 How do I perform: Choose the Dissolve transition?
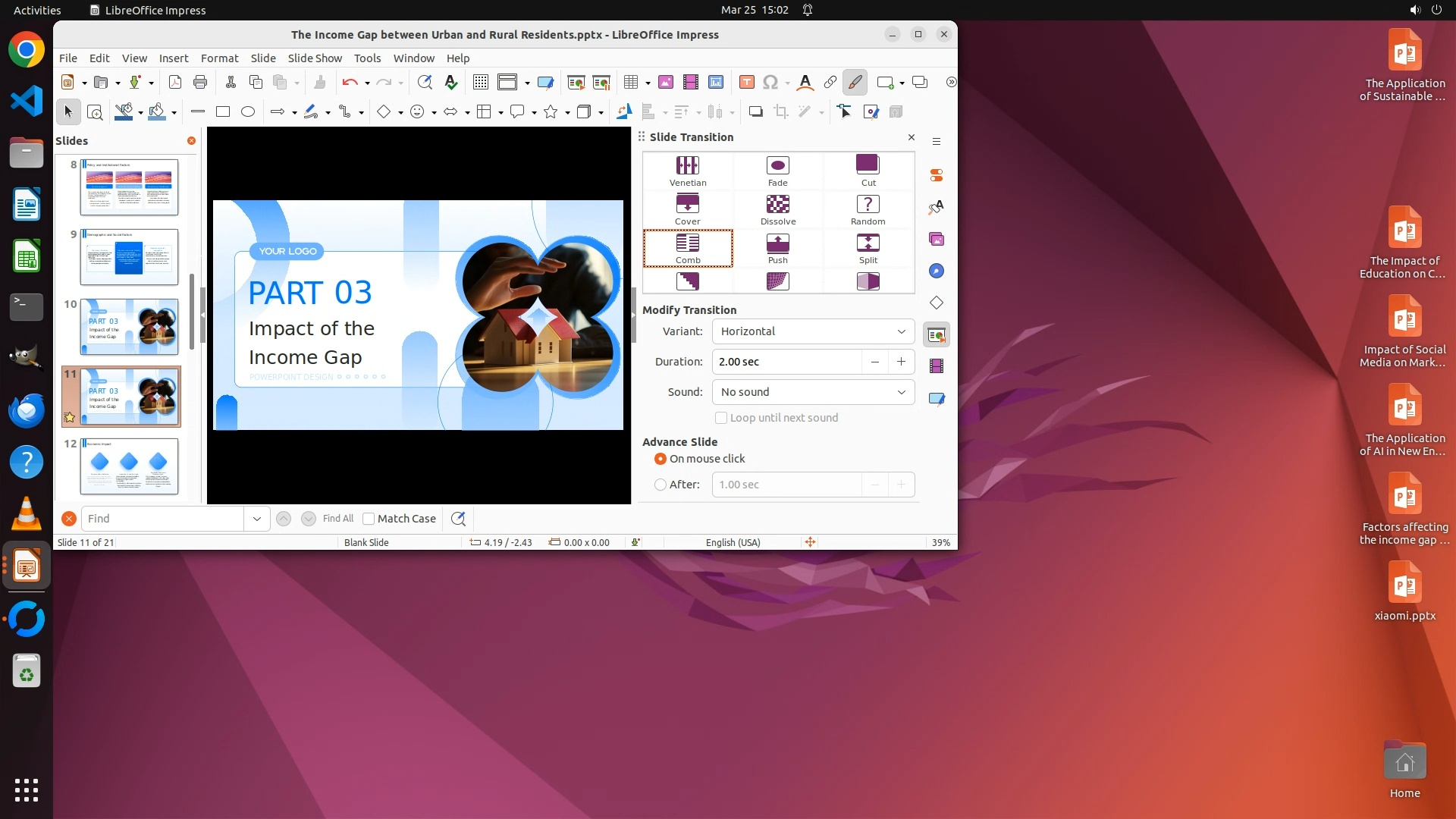[777, 209]
